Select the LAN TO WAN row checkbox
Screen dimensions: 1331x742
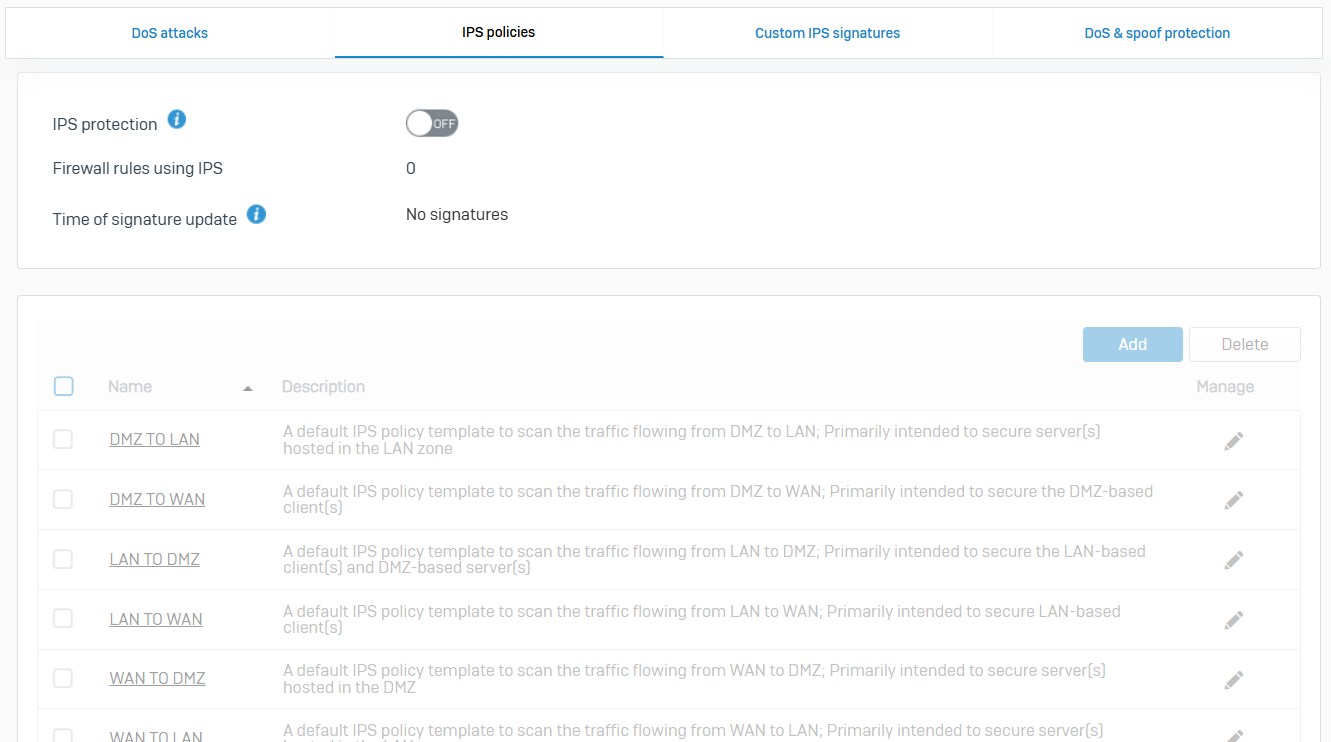click(63, 619)
